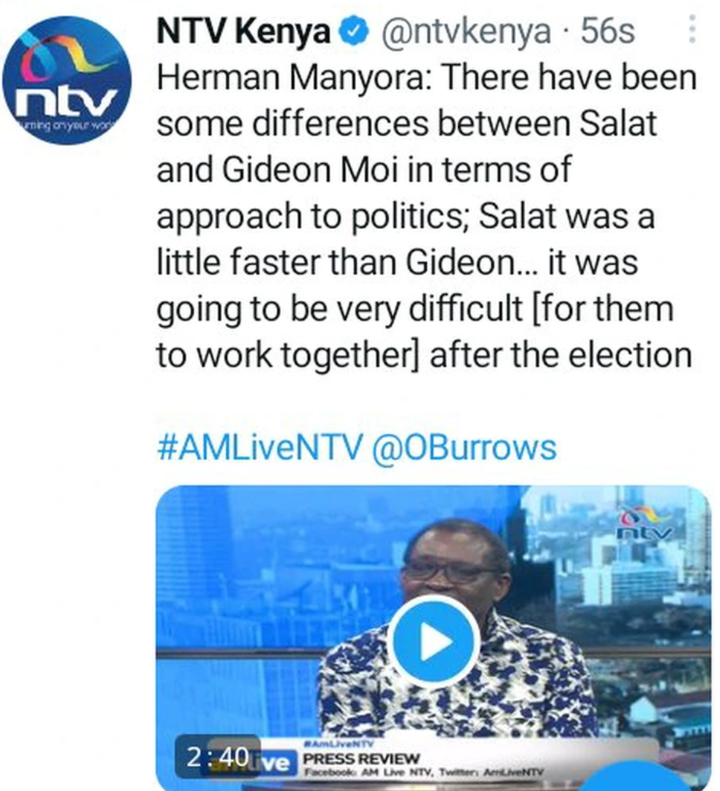Play the video with the play button
This screenshot has height=791, width=720.
point(436,642)
